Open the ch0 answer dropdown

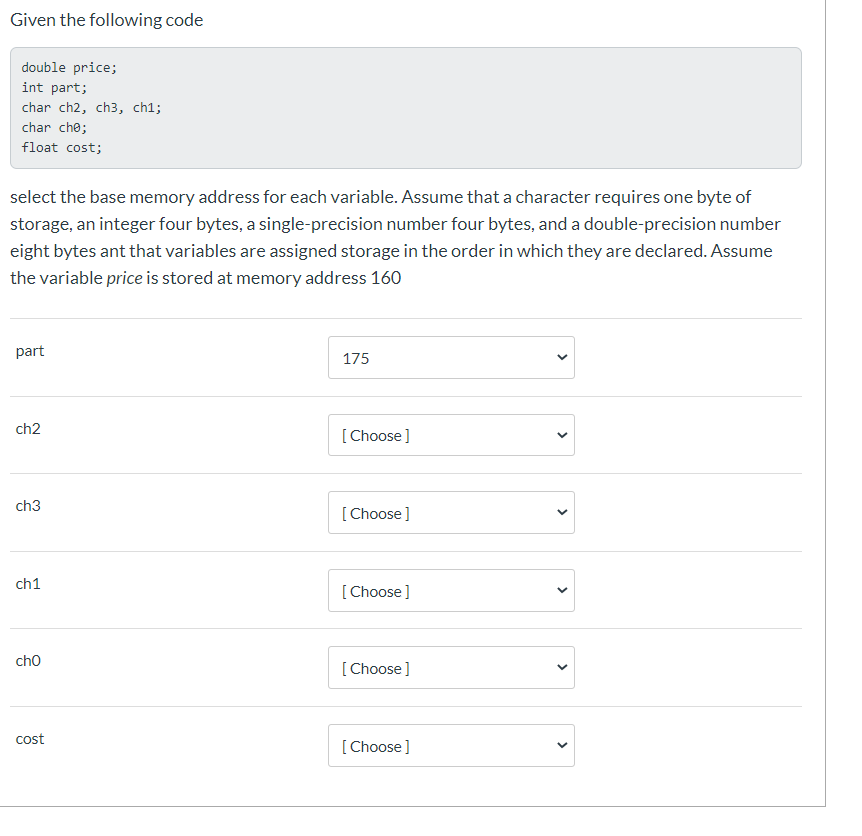click(450, 667)
